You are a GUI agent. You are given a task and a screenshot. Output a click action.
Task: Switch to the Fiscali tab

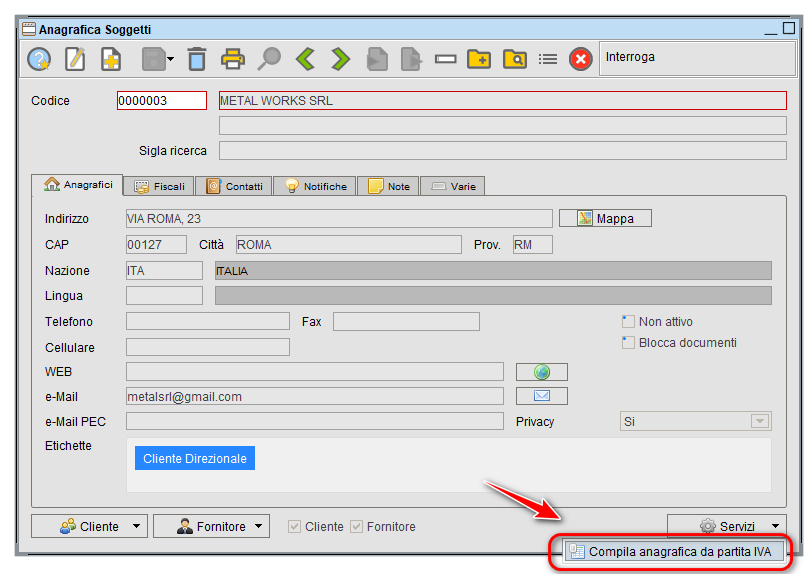click(160, 186)
